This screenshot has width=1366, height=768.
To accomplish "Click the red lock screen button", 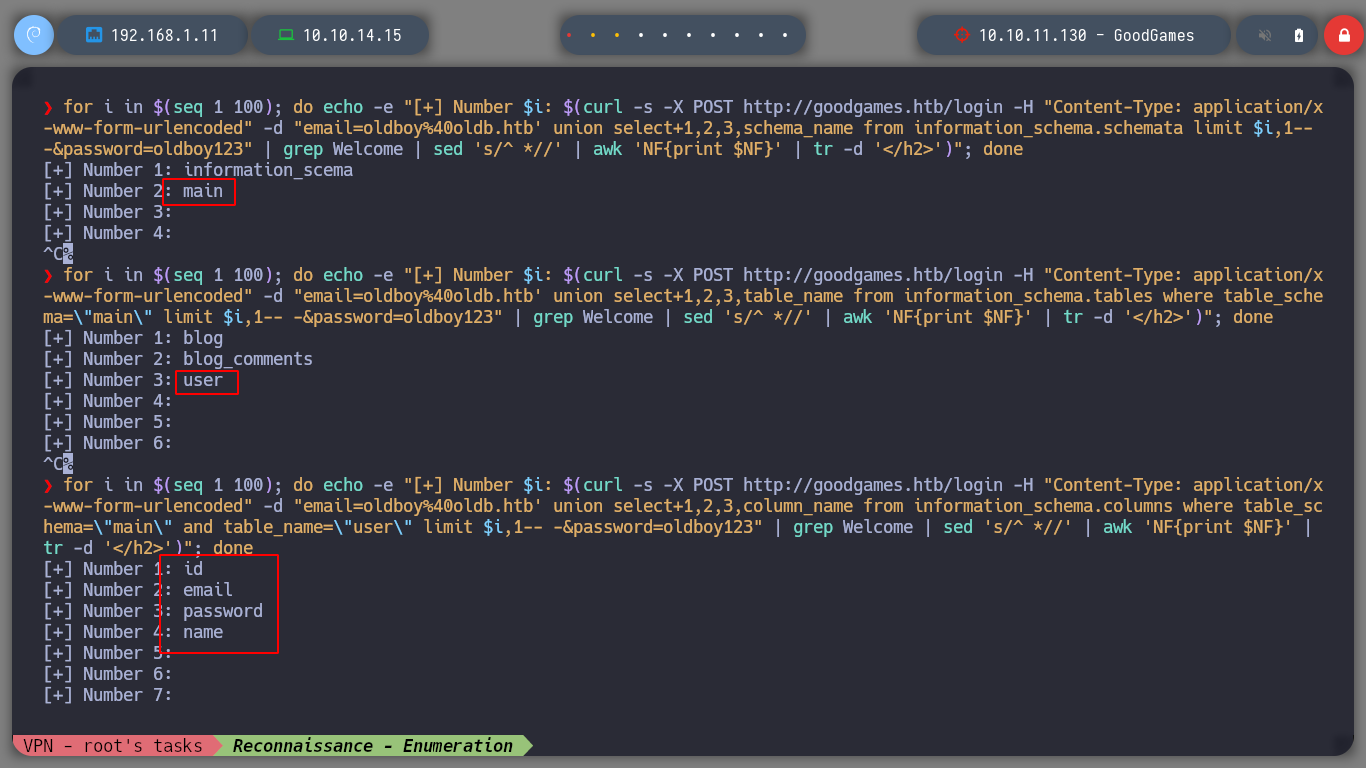I will tap(1343, 35).
